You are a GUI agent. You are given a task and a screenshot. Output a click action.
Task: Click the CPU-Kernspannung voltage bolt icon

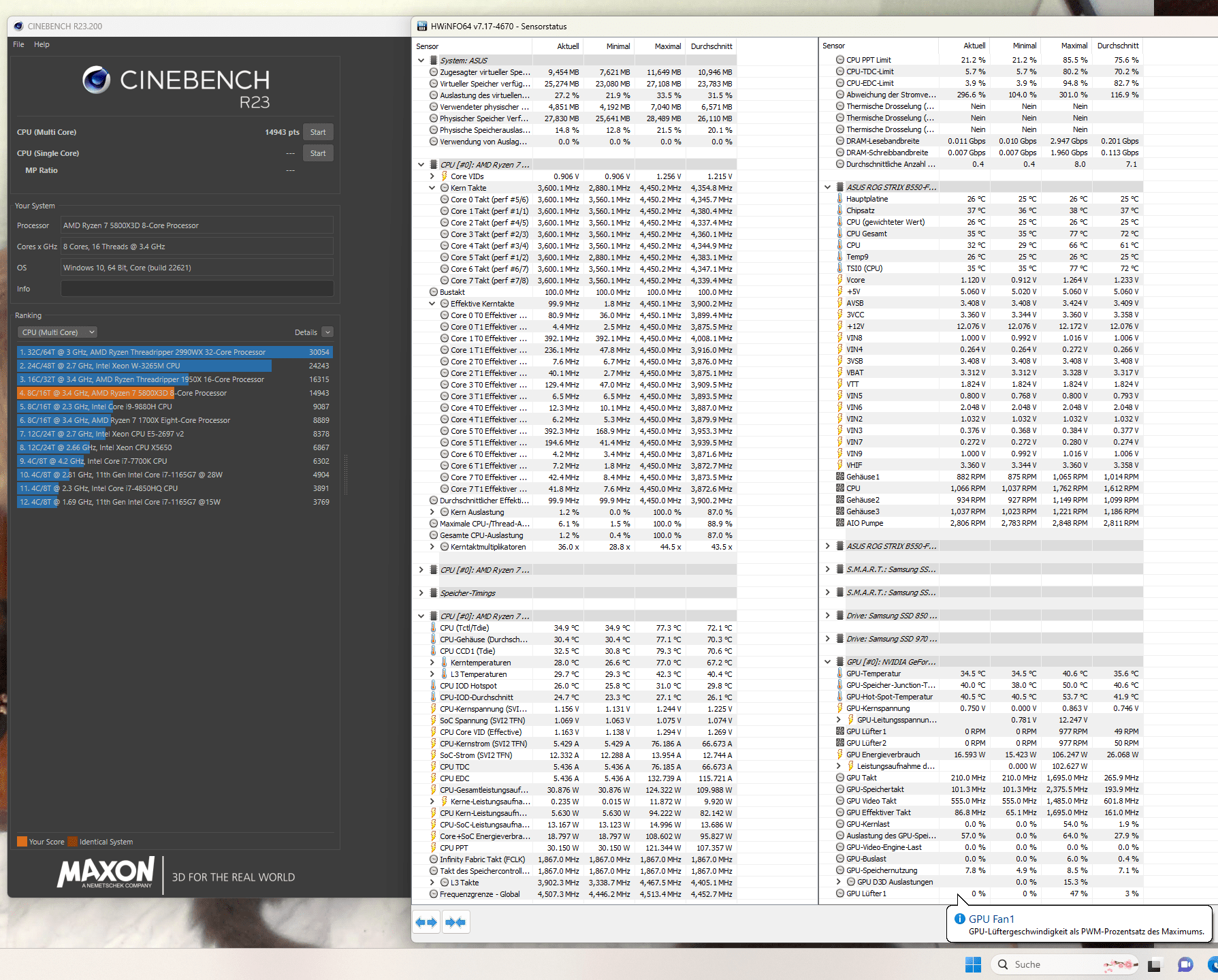pyautogui.click(x=434, y=709)
